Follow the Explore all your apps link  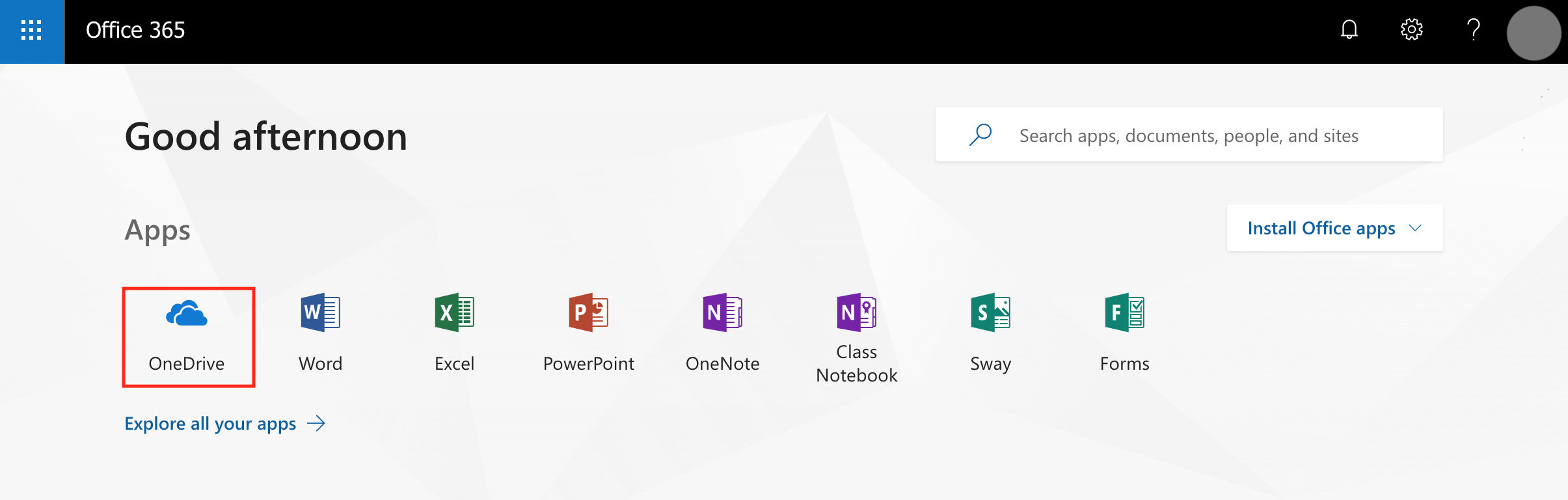224,424
